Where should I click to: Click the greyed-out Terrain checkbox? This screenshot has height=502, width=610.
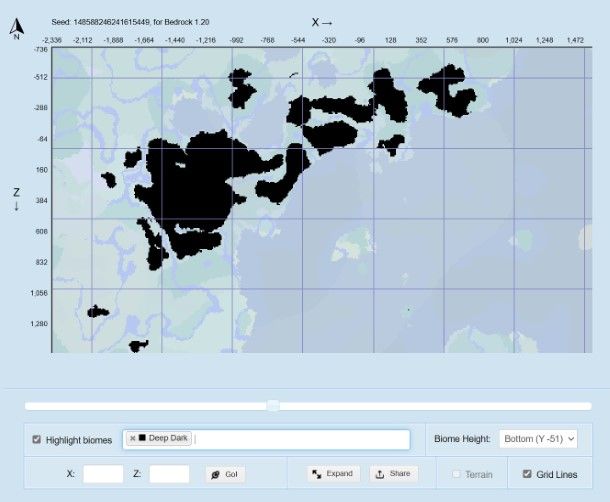pos(457,474)
